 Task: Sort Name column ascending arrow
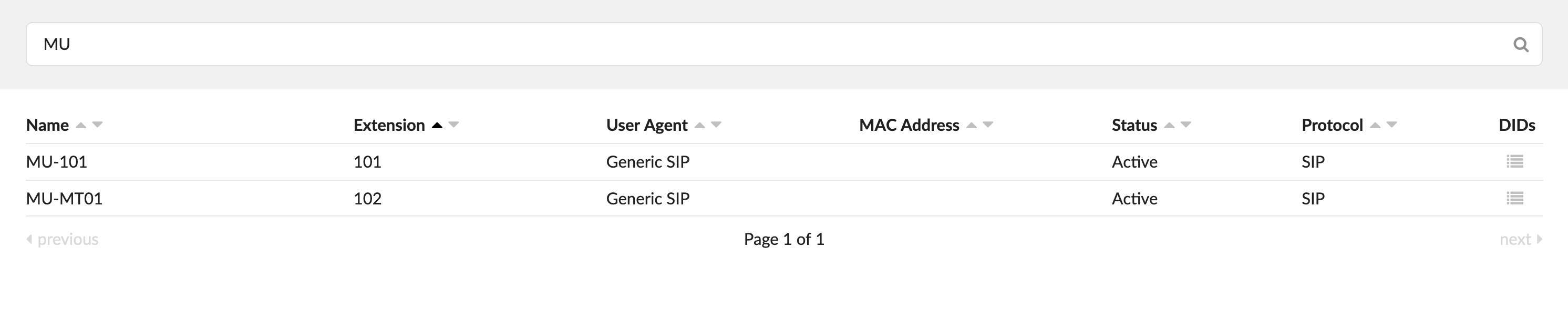tap(80, 125)
